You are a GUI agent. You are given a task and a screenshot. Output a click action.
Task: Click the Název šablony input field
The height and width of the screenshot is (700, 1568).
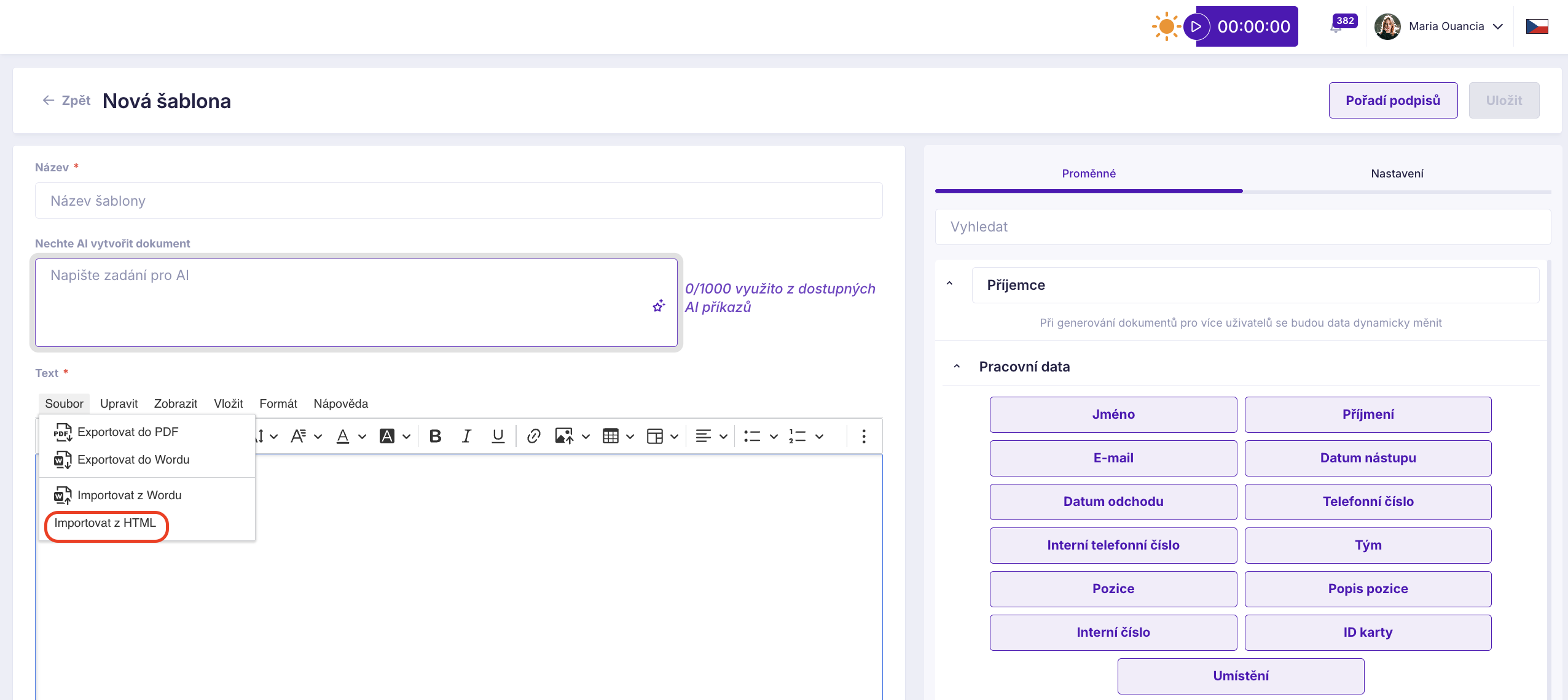(458, 201)
